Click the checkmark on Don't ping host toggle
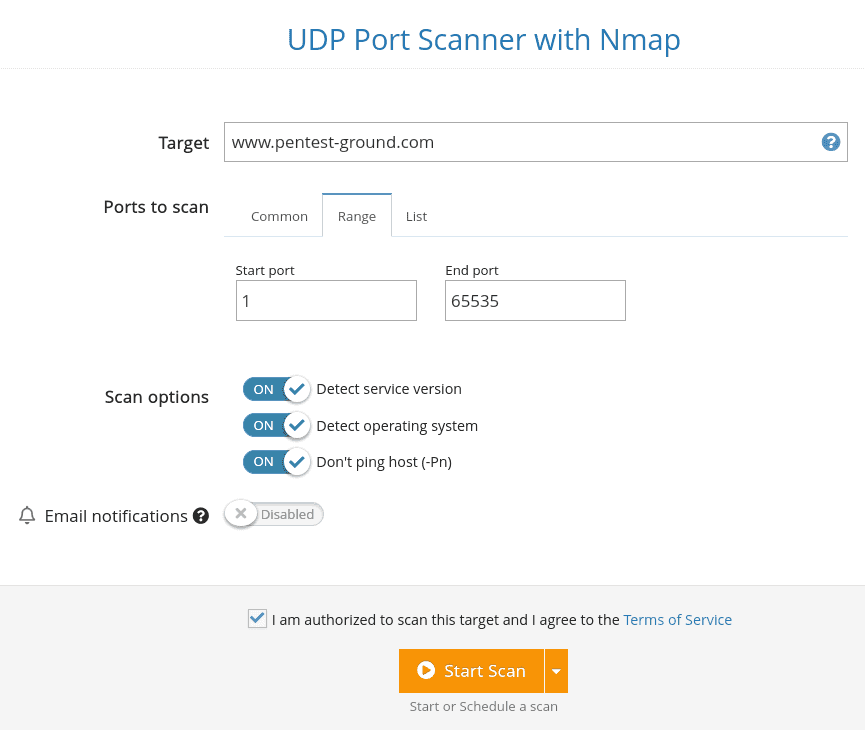Image resolution: width=865 pixels, height=730 pixels. tap(297, 462)
